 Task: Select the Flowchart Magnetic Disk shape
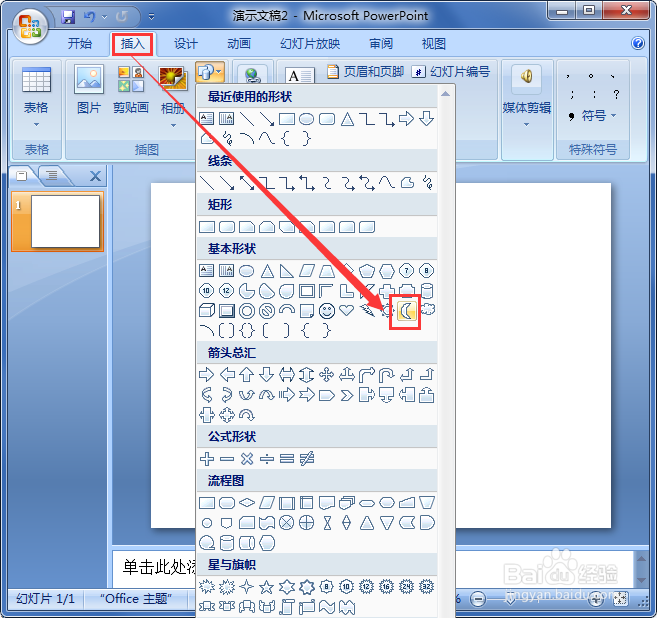(x=227, y=543)
